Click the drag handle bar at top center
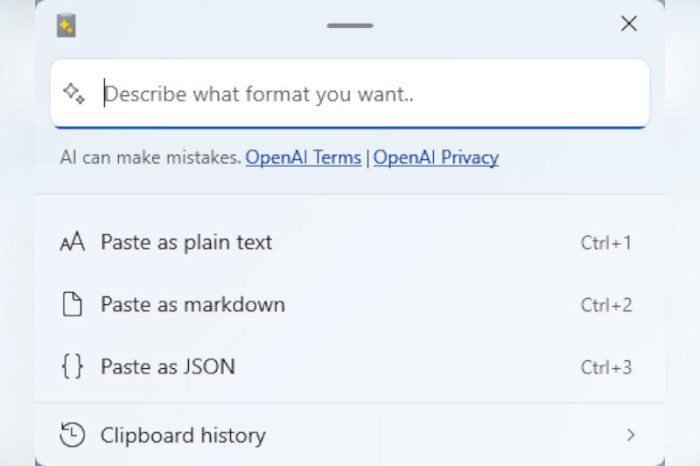Screen dimensions: 700x466 tap(349, 25)
